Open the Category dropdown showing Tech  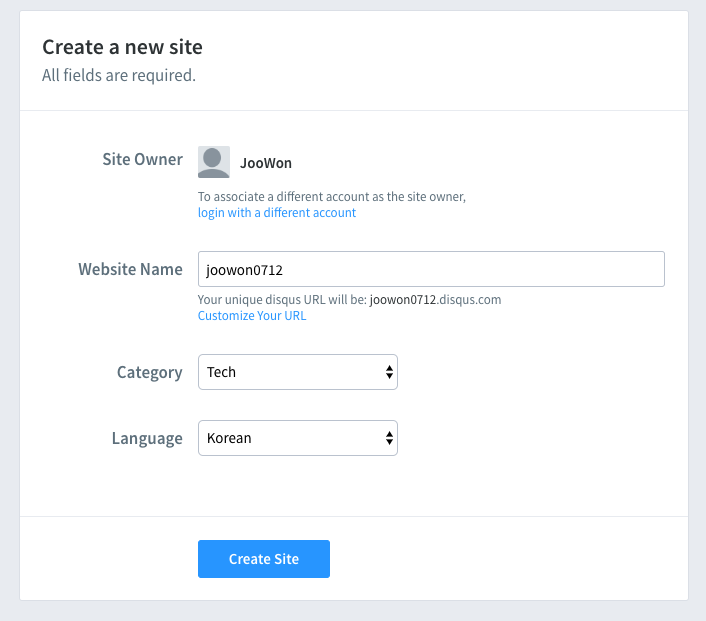pyautogui.click(x=298, y=372)
